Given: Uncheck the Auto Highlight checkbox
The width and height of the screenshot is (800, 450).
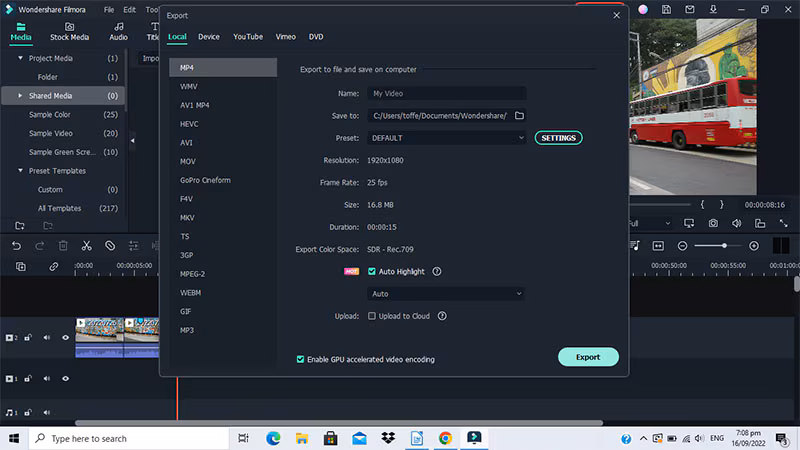Looking at the screenshot, I should pyautogui.click(x=372, y=271).
